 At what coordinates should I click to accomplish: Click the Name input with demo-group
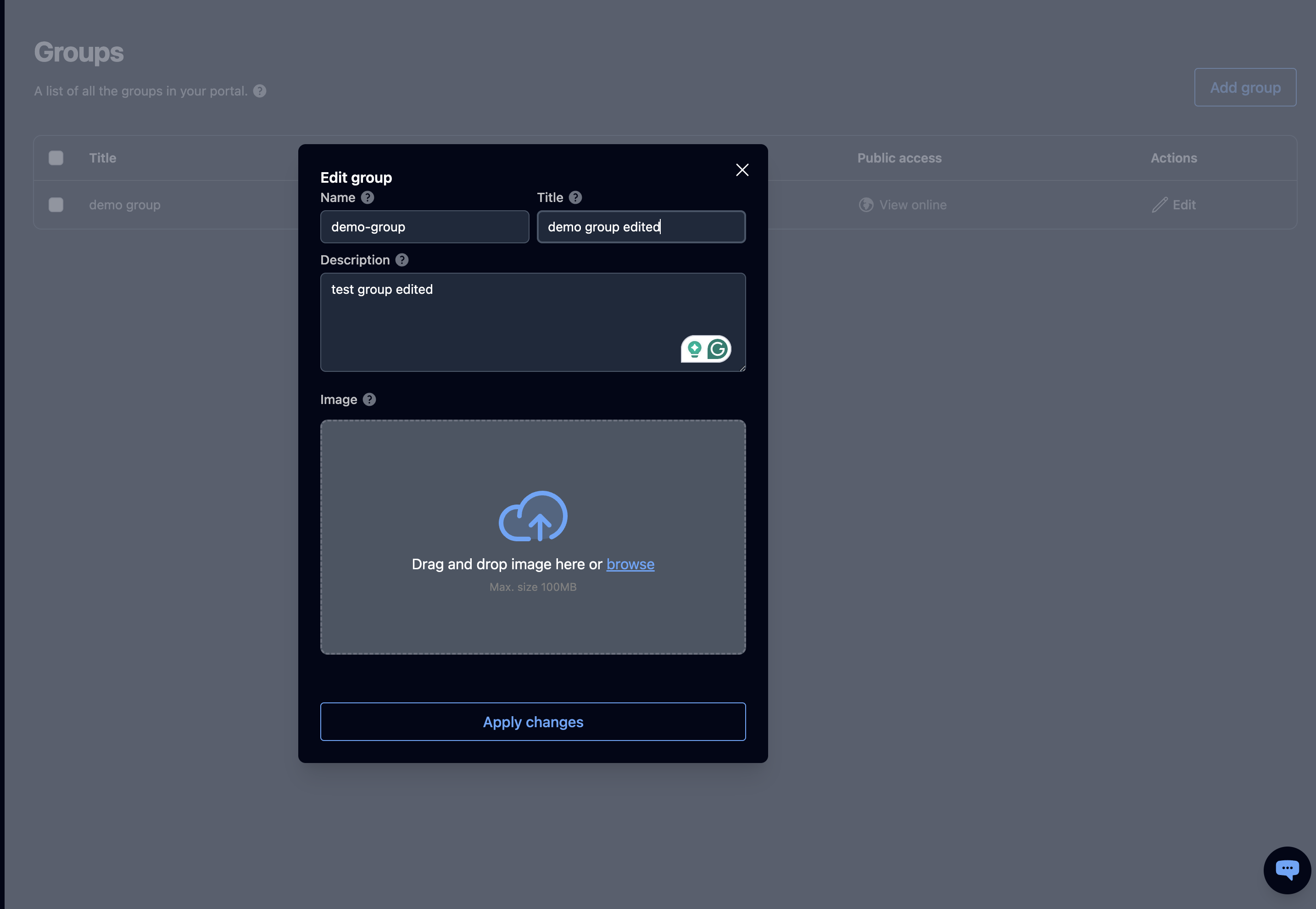[x=424, y=227]
